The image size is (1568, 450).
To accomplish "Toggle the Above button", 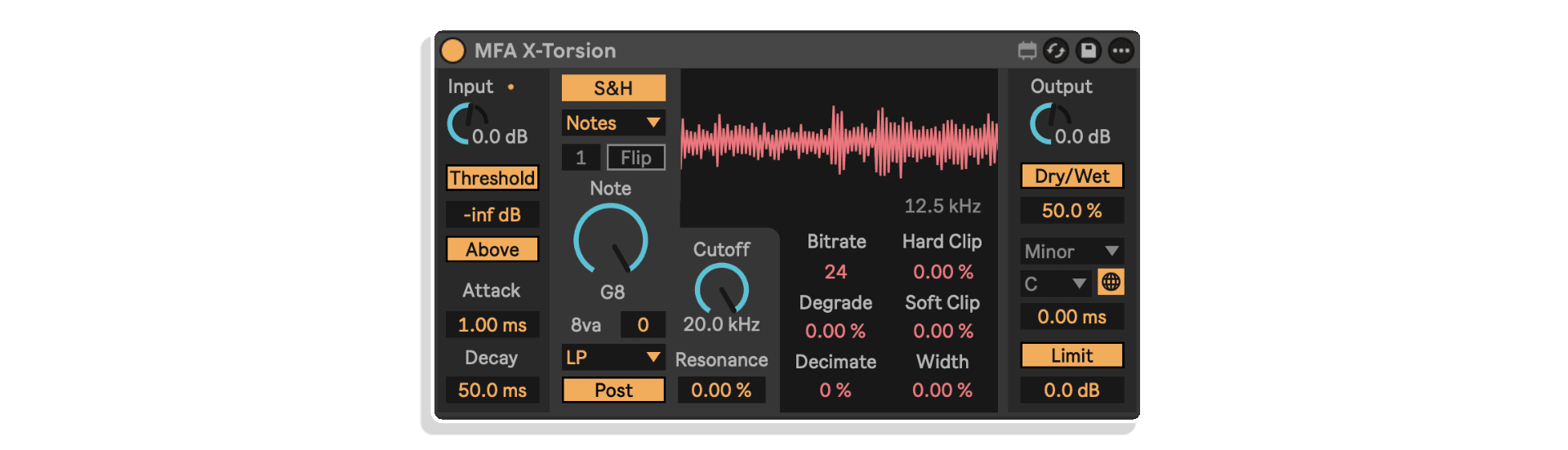I will tap(492, 250).
